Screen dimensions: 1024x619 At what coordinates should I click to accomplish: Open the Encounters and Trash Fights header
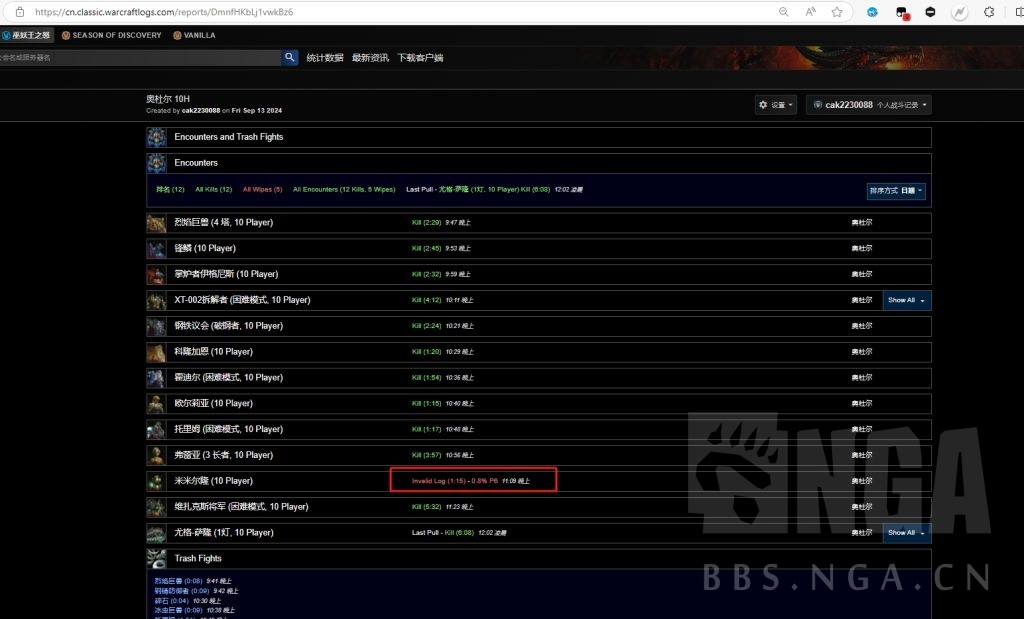coord(539,137)
